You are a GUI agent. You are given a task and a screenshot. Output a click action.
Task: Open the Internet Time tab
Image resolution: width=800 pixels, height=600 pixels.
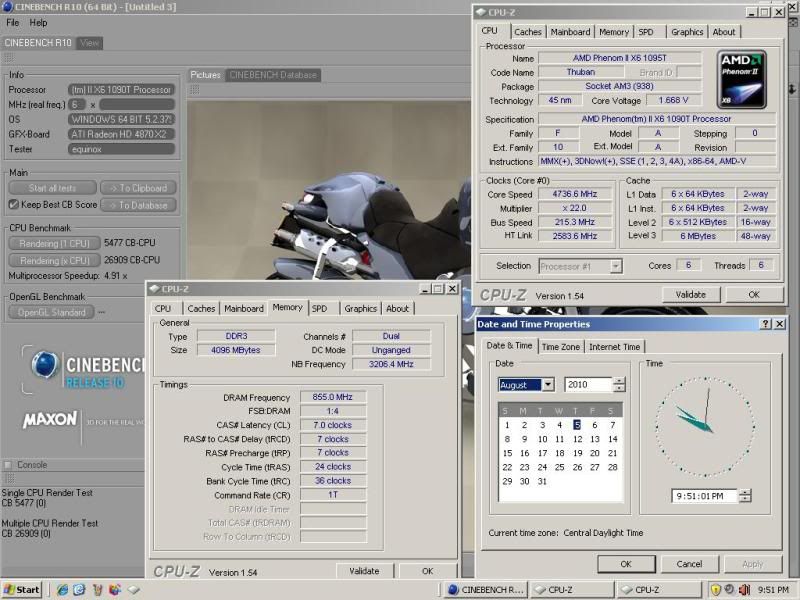614,347
